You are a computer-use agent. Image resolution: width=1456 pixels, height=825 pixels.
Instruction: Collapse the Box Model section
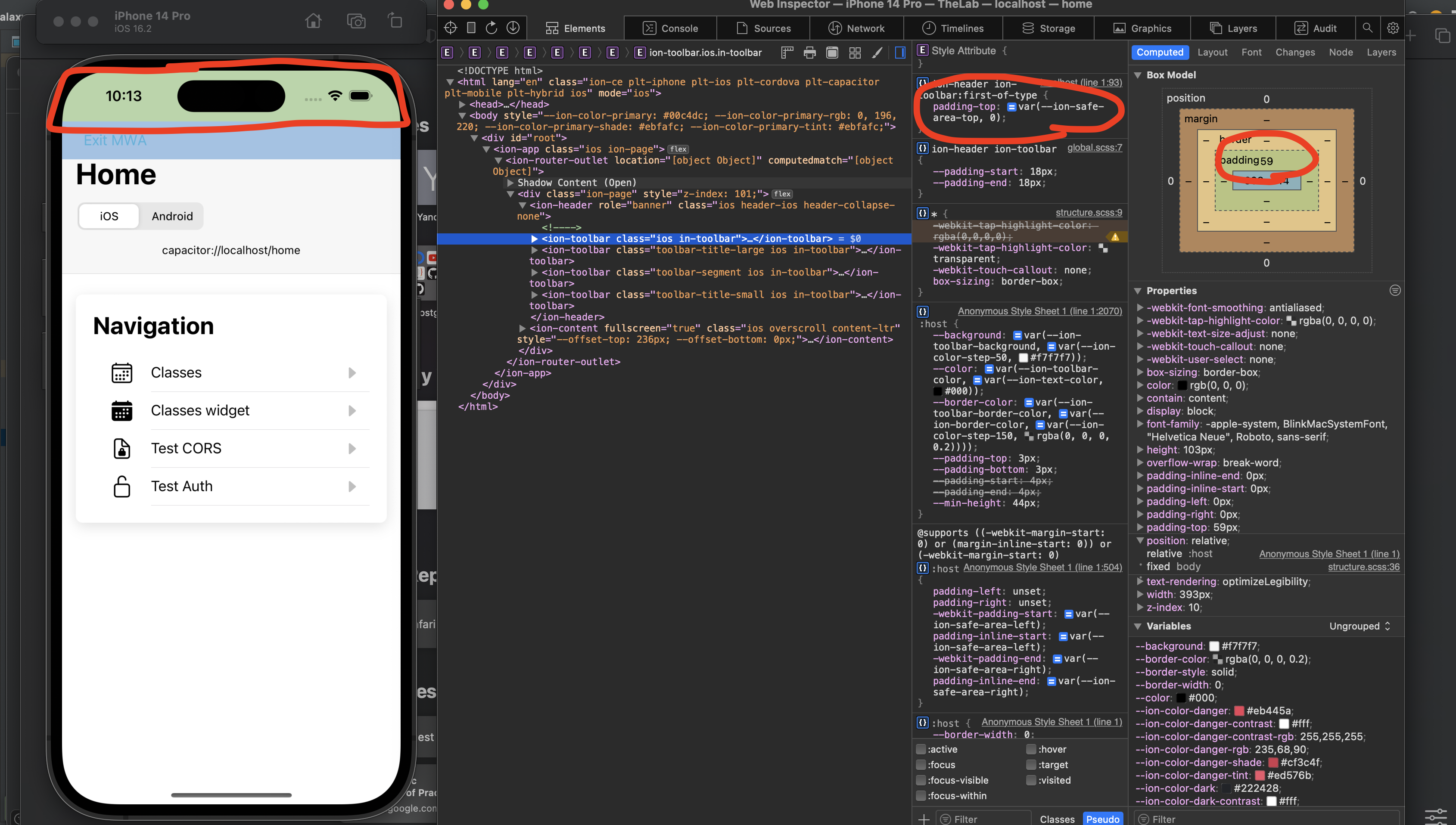click(1138, 75)
